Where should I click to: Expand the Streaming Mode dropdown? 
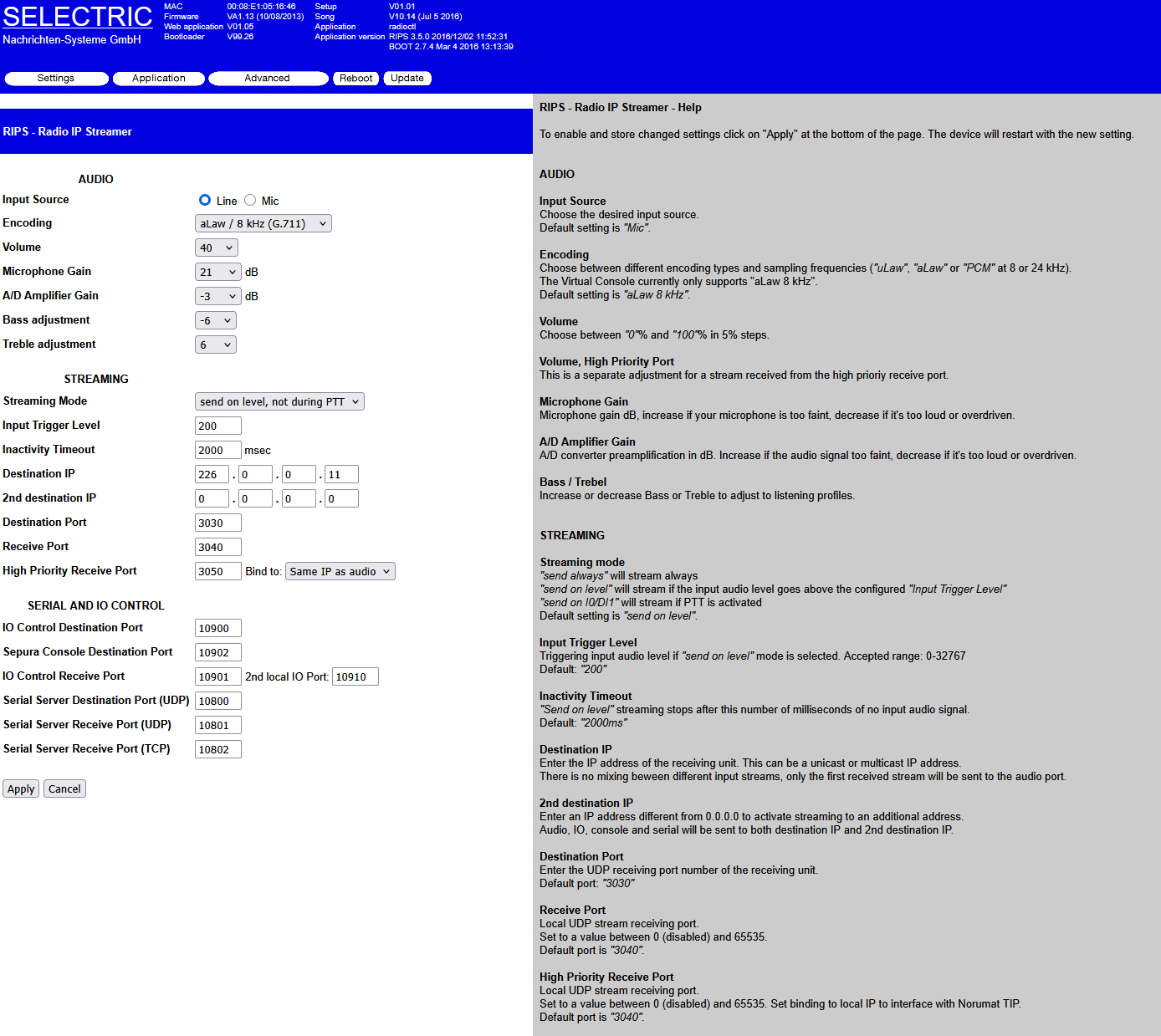pyautogui.click(x=279, y=401)
